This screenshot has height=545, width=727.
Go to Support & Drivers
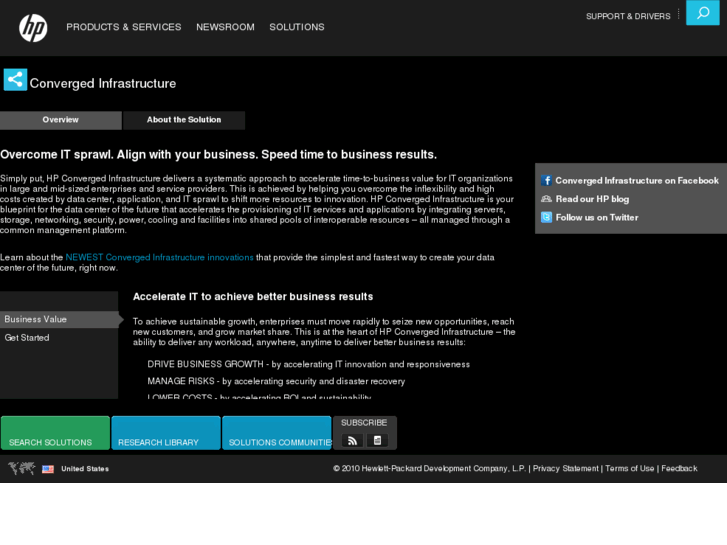click(628, 16)
